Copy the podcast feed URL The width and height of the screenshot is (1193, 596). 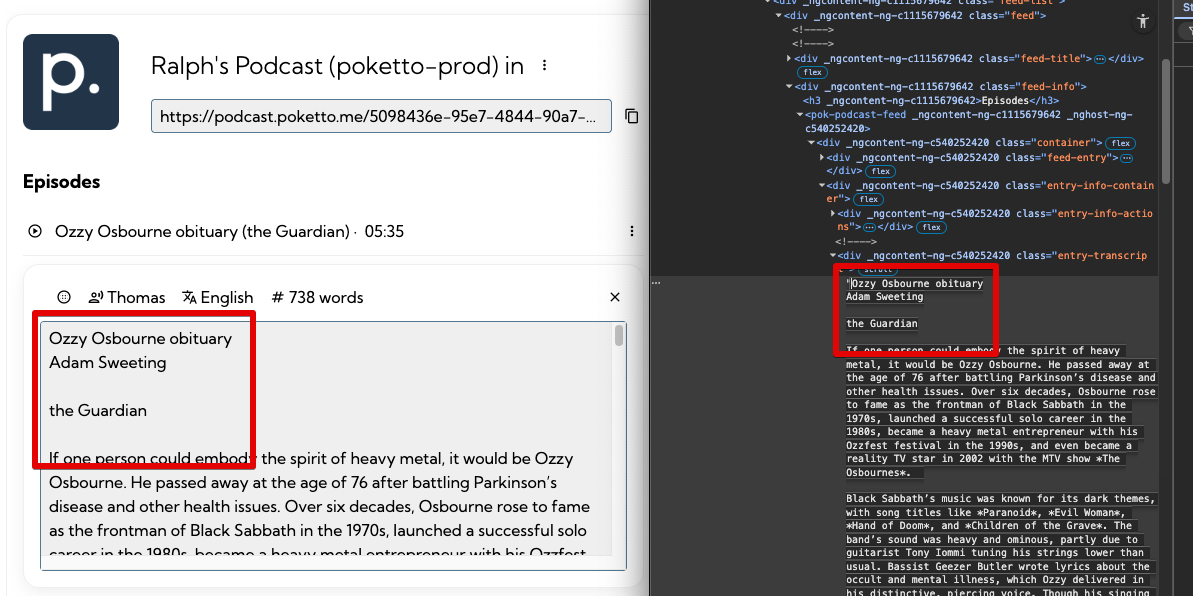pyautogui.click(x=631, y=116)
